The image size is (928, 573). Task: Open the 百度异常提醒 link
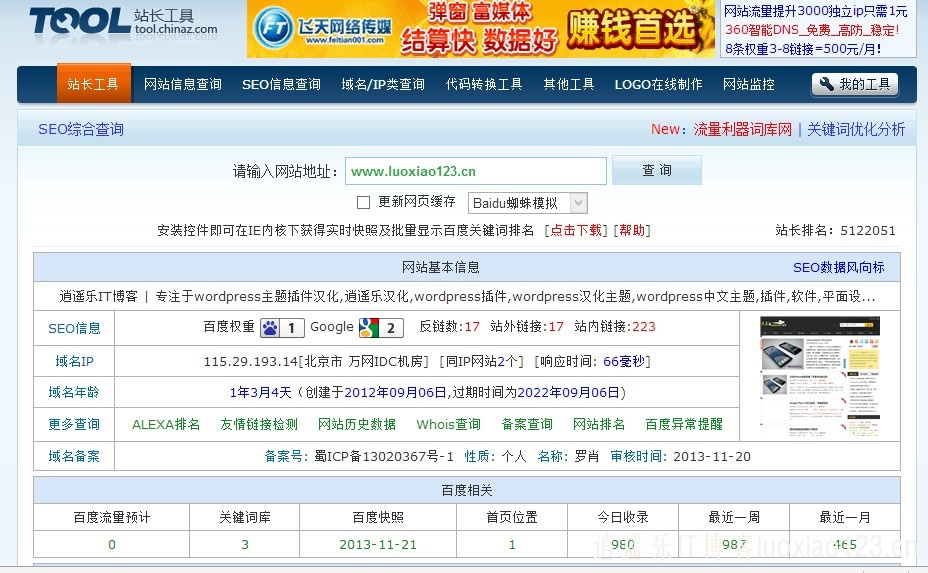click(684, 424)
